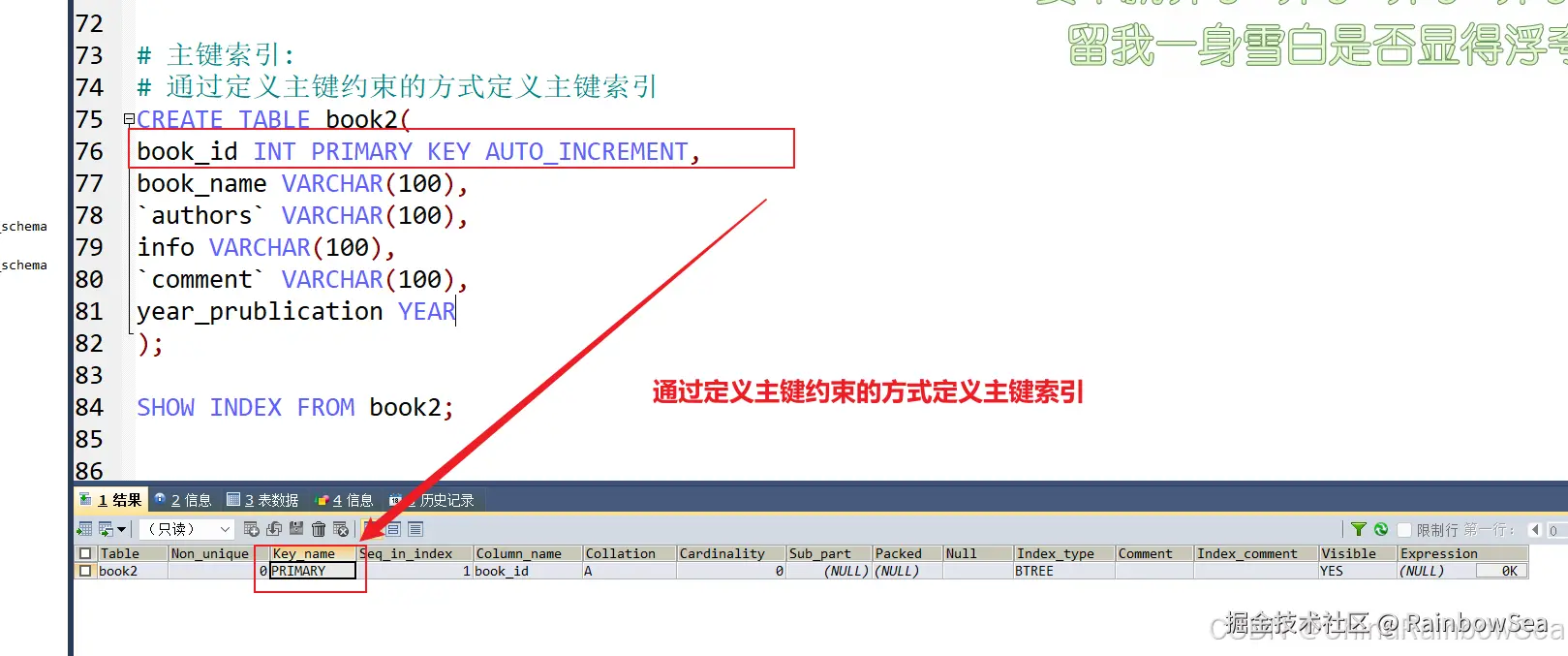Image resolution: width=1568 pixels, height=656 pixels.
Task: Click the Null column header
Action: tap(977, 553)
